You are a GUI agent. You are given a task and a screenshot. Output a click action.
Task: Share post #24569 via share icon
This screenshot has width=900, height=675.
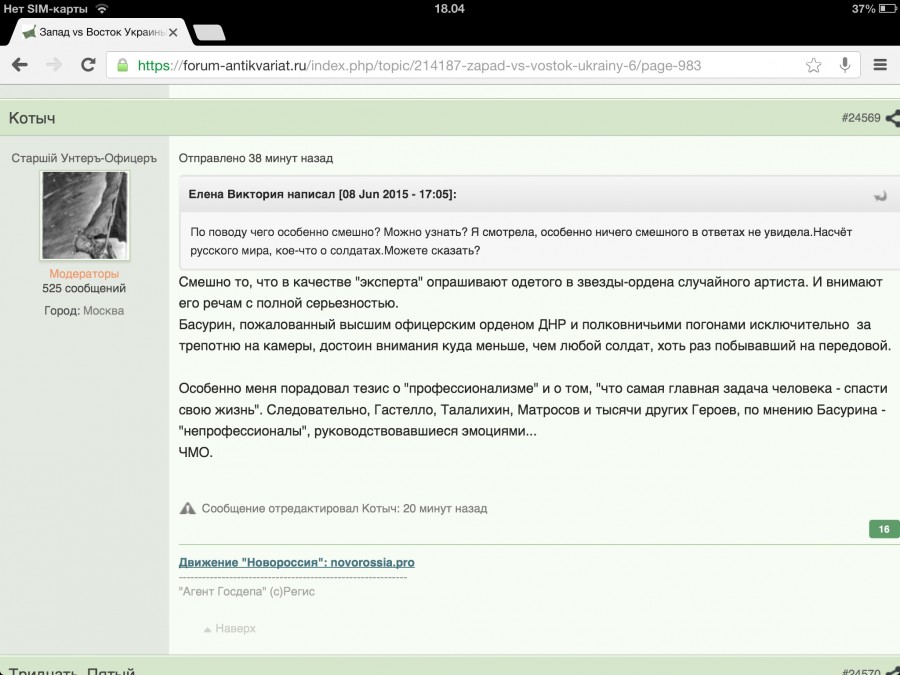(x=892, y=118)
